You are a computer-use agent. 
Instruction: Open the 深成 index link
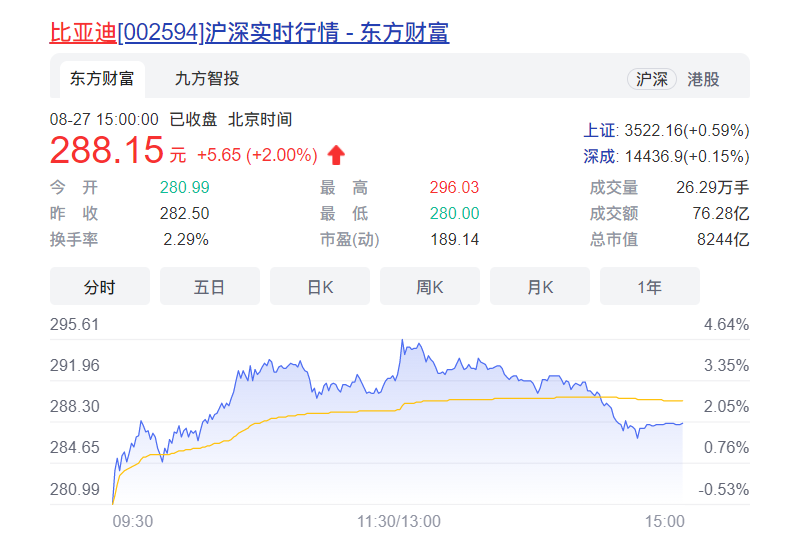[599, 156]
